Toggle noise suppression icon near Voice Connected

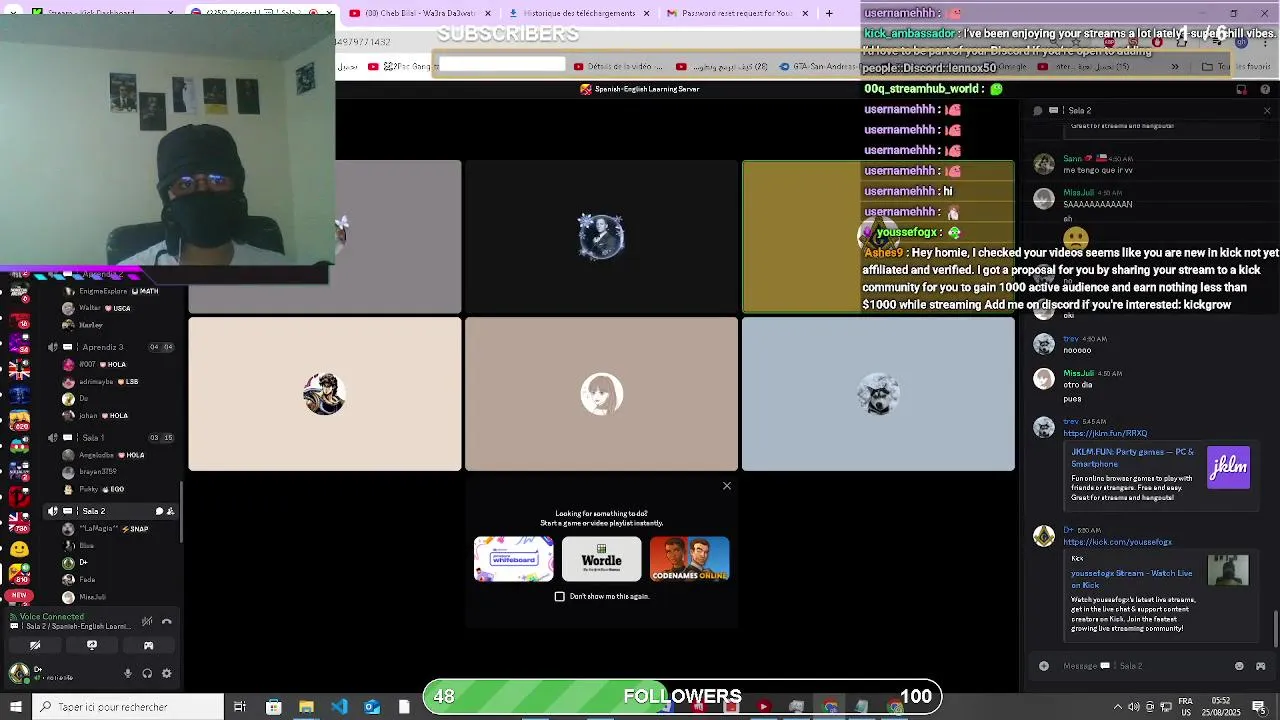tap(147, 621)
